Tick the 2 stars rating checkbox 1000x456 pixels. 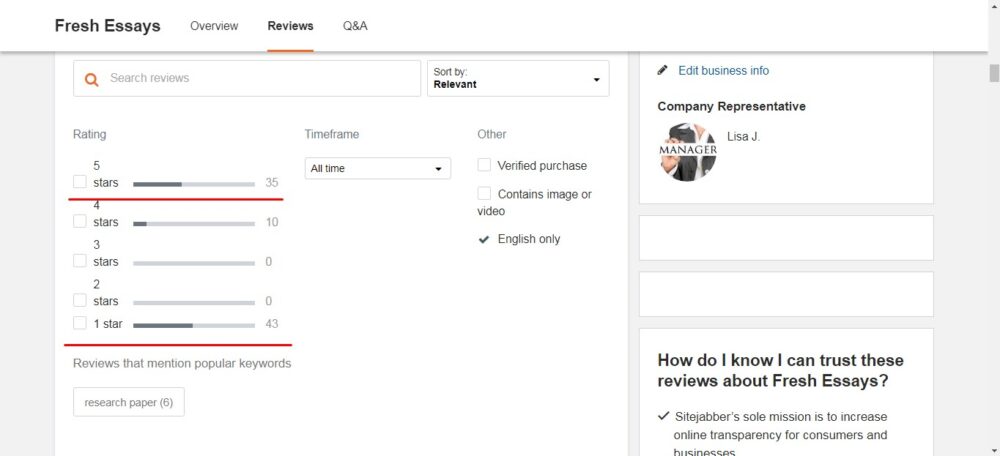tap(80, 300)
